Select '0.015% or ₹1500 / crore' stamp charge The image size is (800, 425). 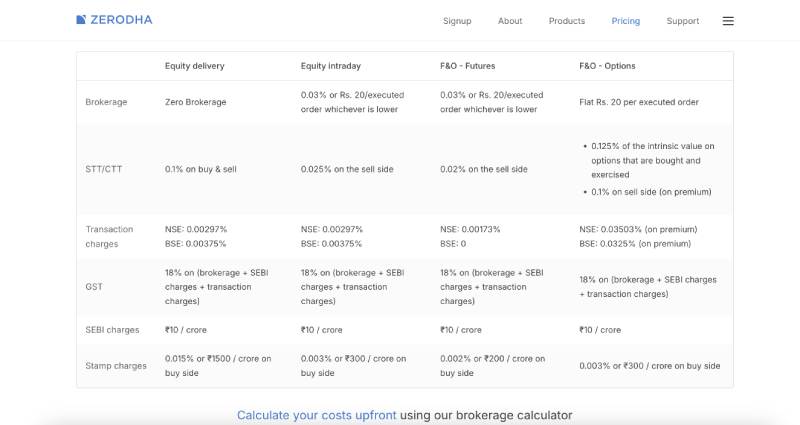218,366
